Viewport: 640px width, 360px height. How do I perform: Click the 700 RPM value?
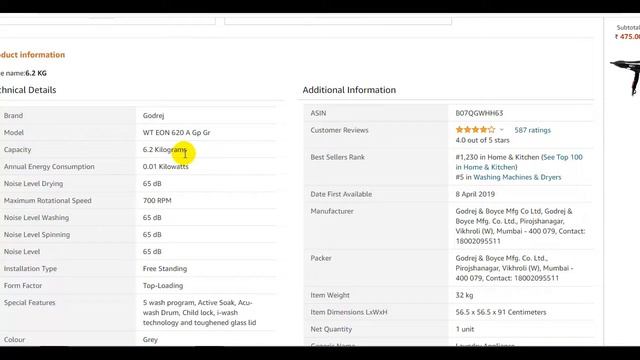tap(157, 201)
